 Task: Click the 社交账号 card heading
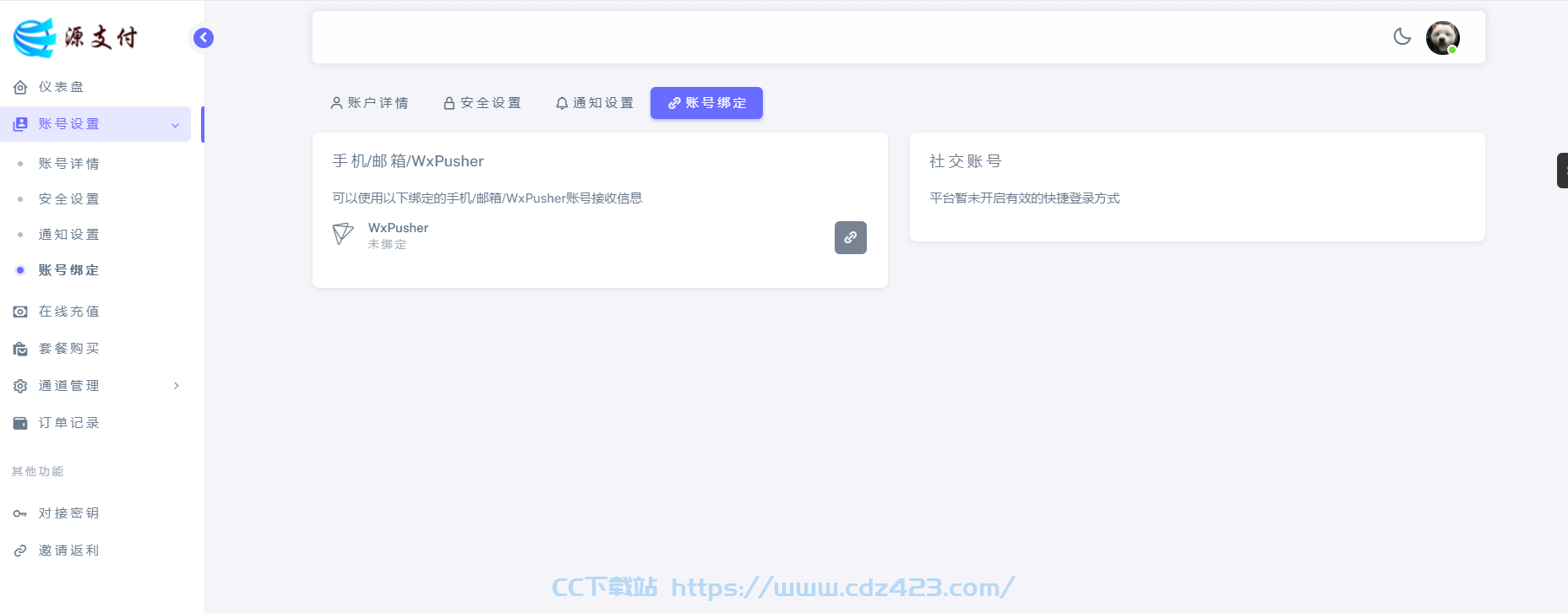[966, 161]
